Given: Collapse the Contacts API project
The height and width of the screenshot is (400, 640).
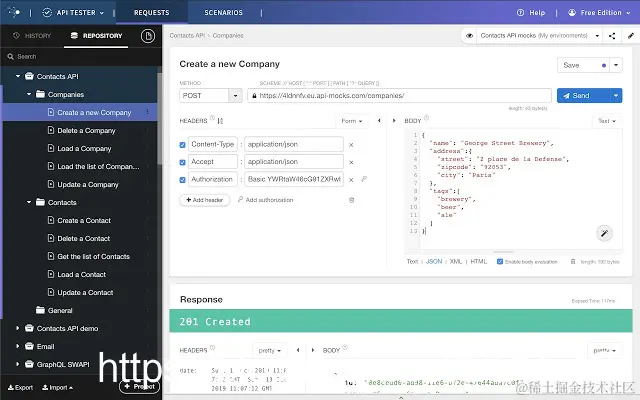Looking at the screenshot, I should click(x=18, y=76).
